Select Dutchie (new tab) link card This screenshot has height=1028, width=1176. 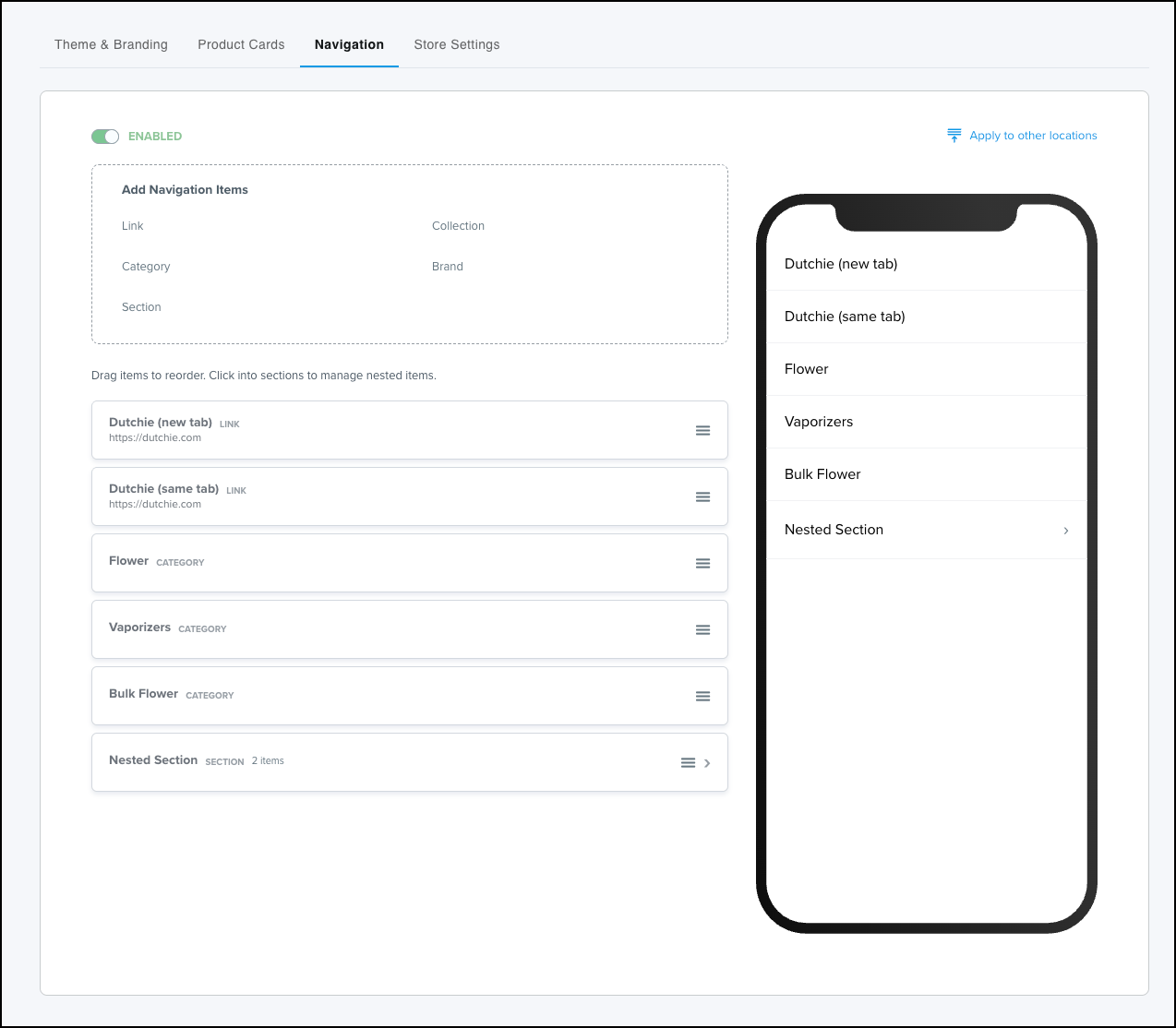(410, 430)
